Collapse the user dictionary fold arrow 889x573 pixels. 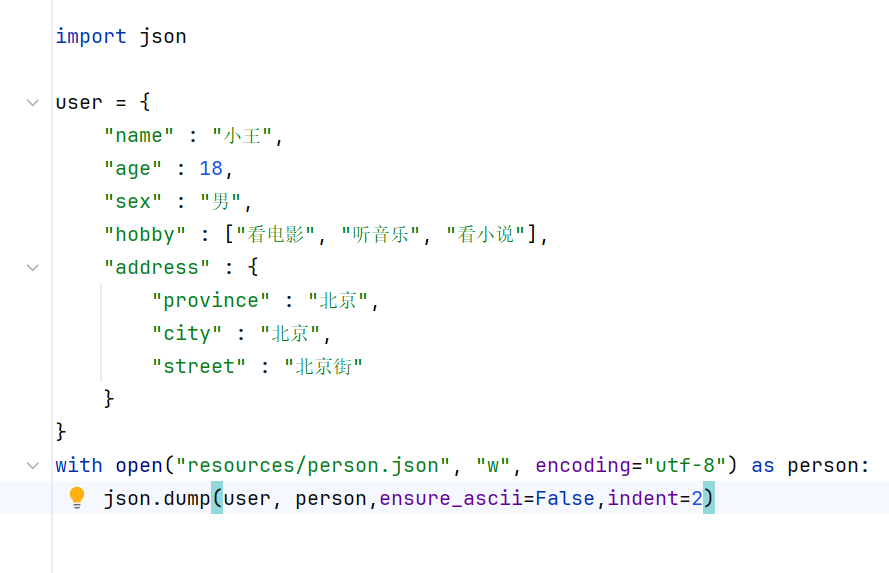coord(33,103)
